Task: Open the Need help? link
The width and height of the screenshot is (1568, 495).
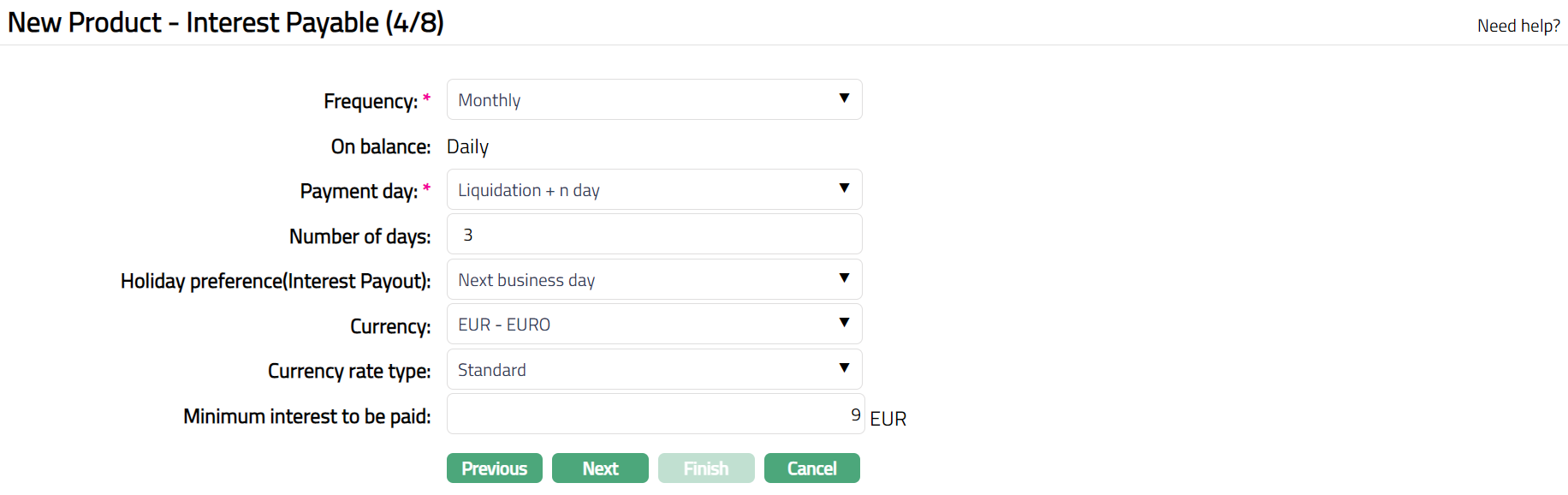Action: [1518, 26]
